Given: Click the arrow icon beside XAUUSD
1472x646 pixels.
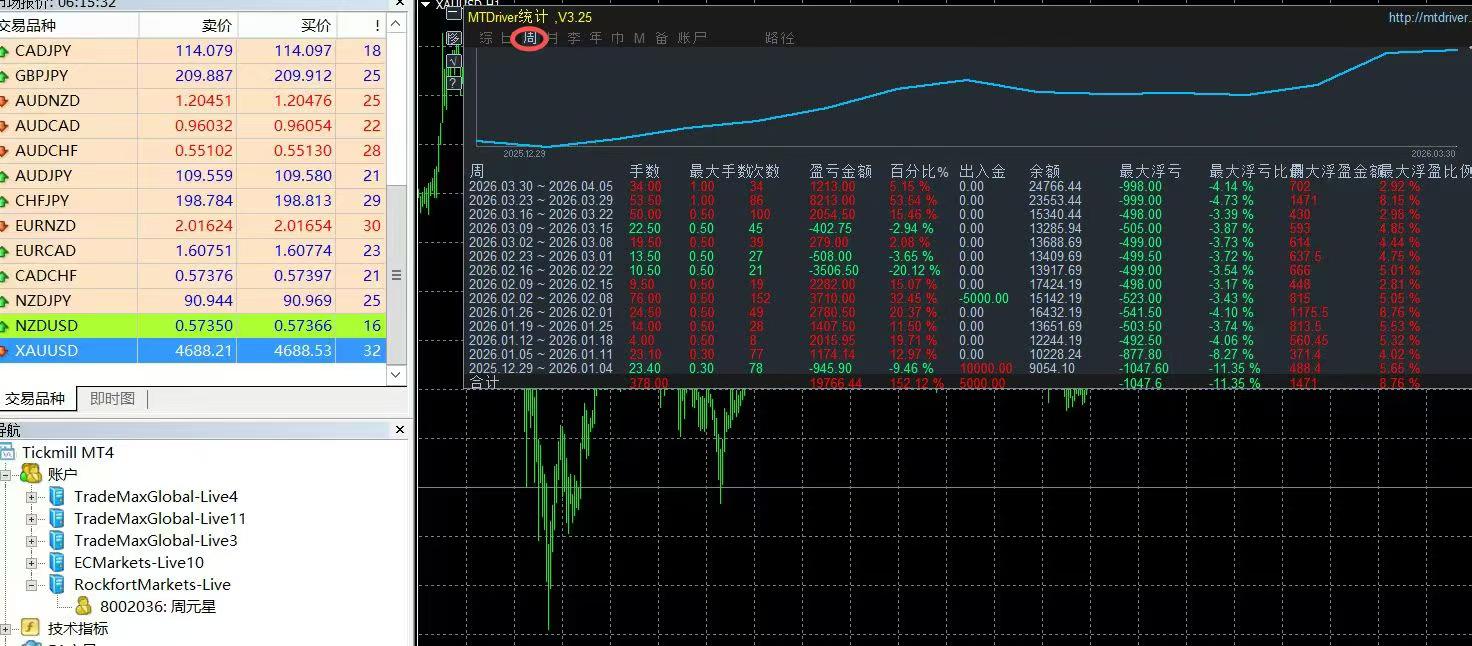Looking at the screenshot, I should [5, 351].
